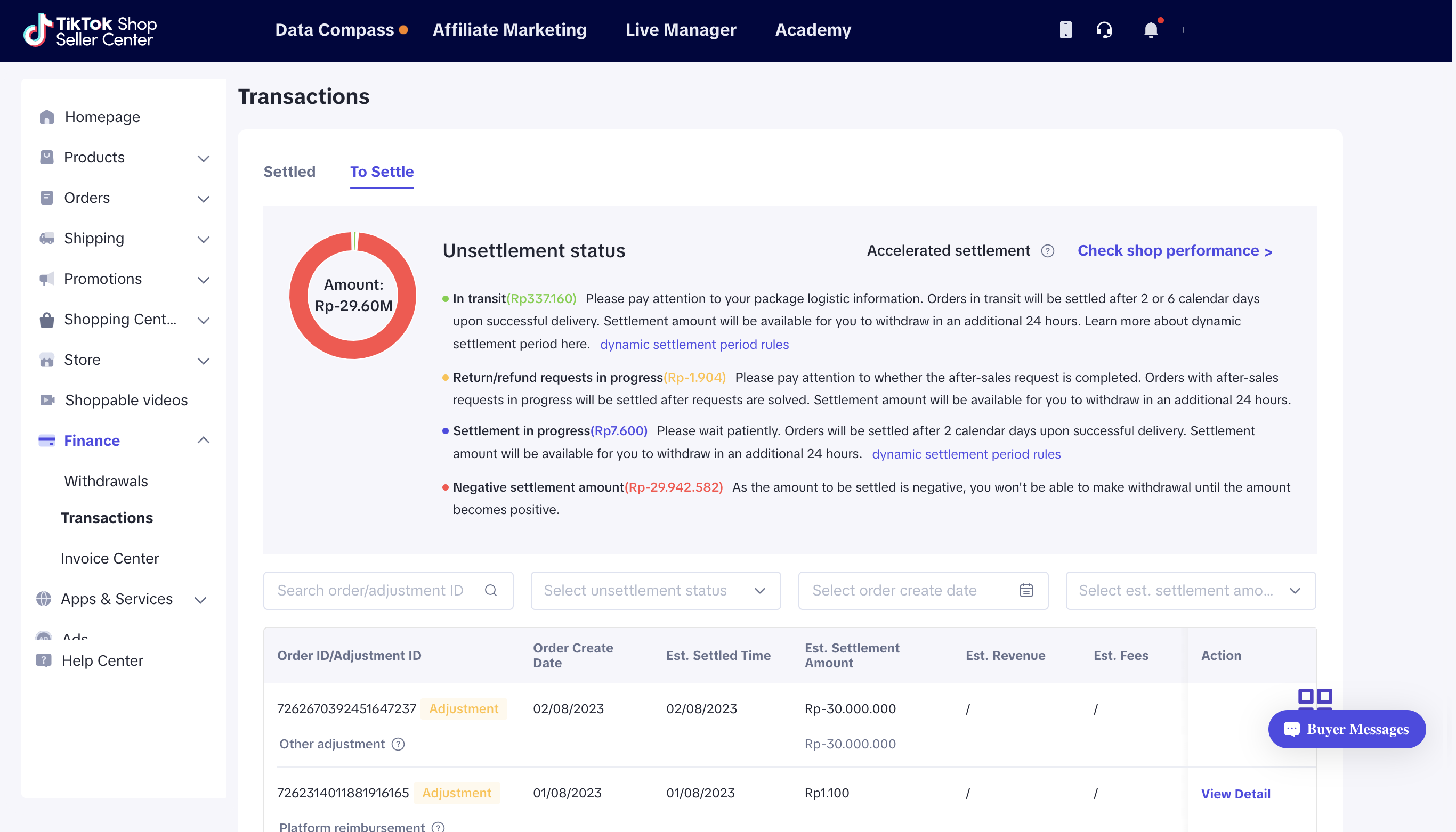Click the QR code icon above Buyer Messages
The image size is (1456, 832).
pos(1315,698)
